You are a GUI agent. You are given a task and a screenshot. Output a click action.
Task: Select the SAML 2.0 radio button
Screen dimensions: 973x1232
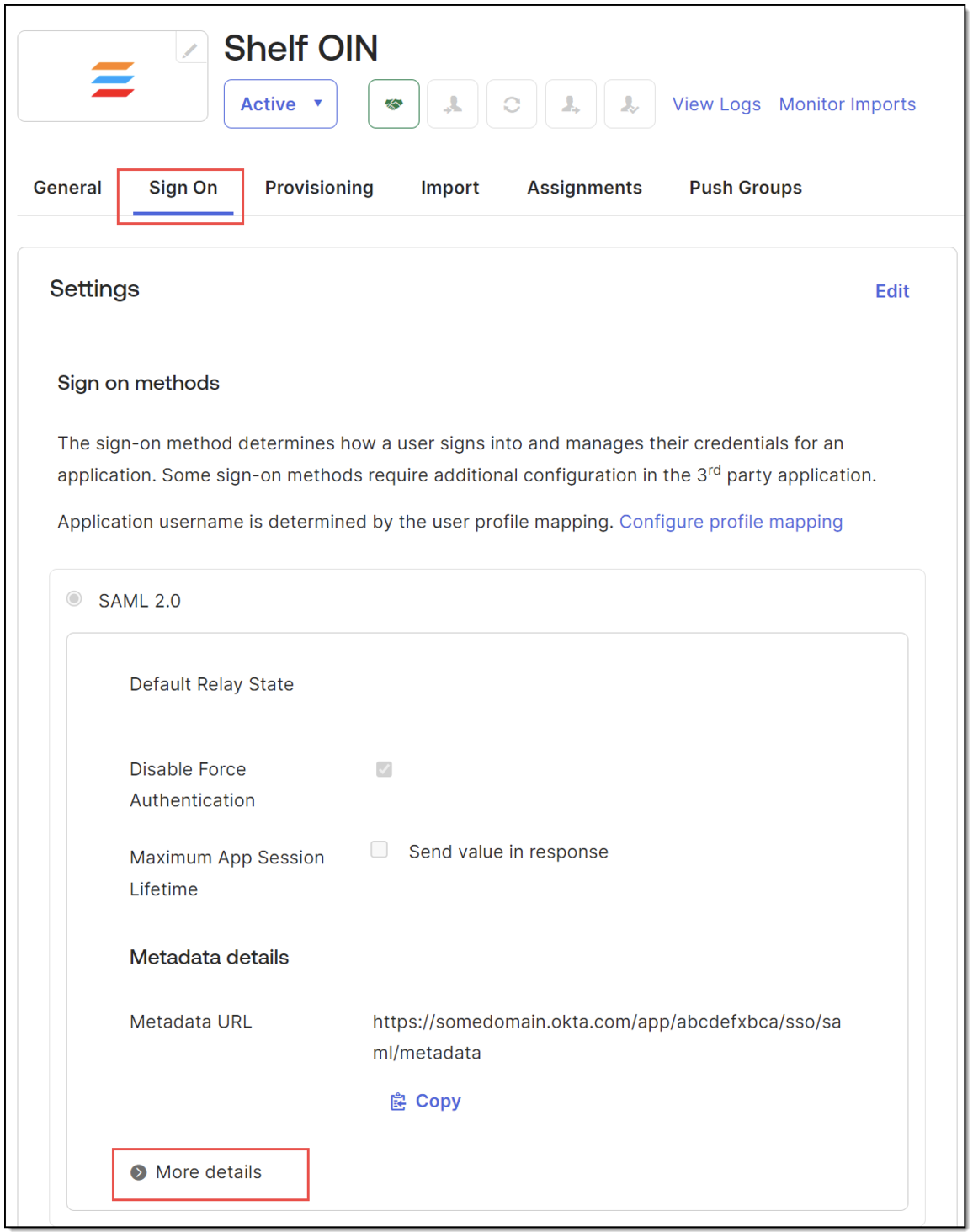pyautogui.click(x=75, y=599)
